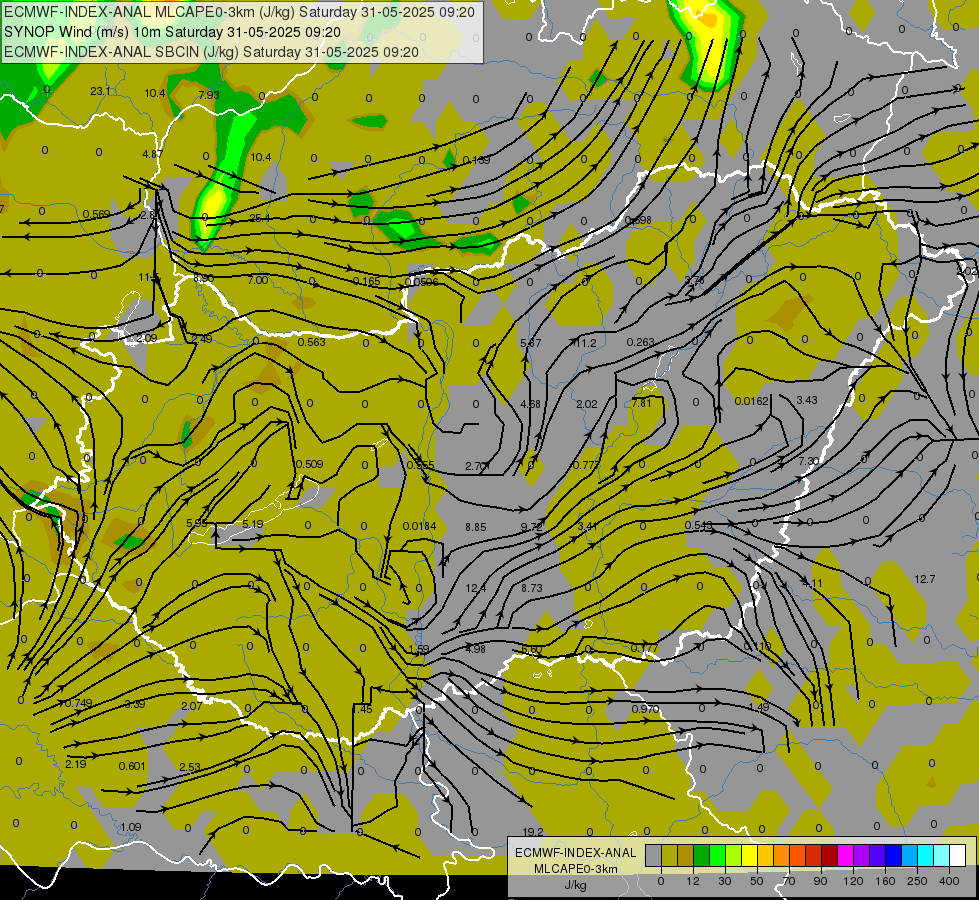The image size is (979, 900).
Task: Click the map value 0.509
Action: click(x=310, y=464)
